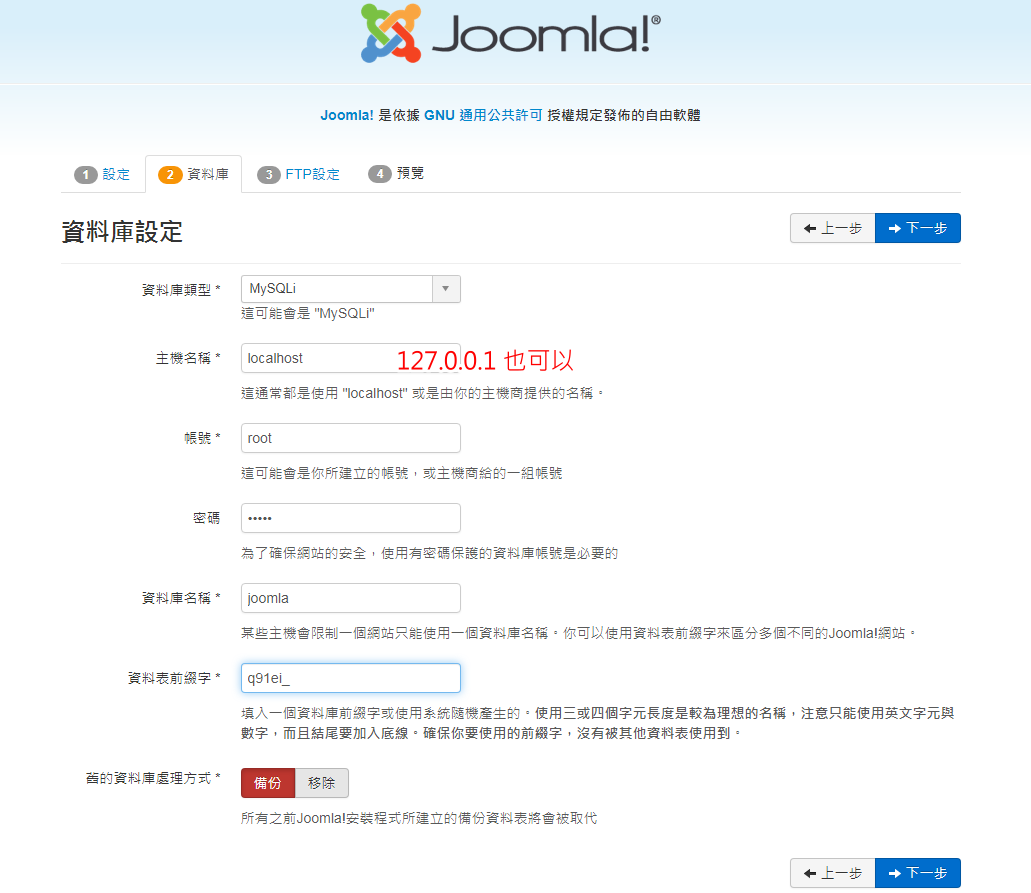Select the 備份 option for old database
The width and height of the screenshot is (1031, 893).
click(268, 783)
